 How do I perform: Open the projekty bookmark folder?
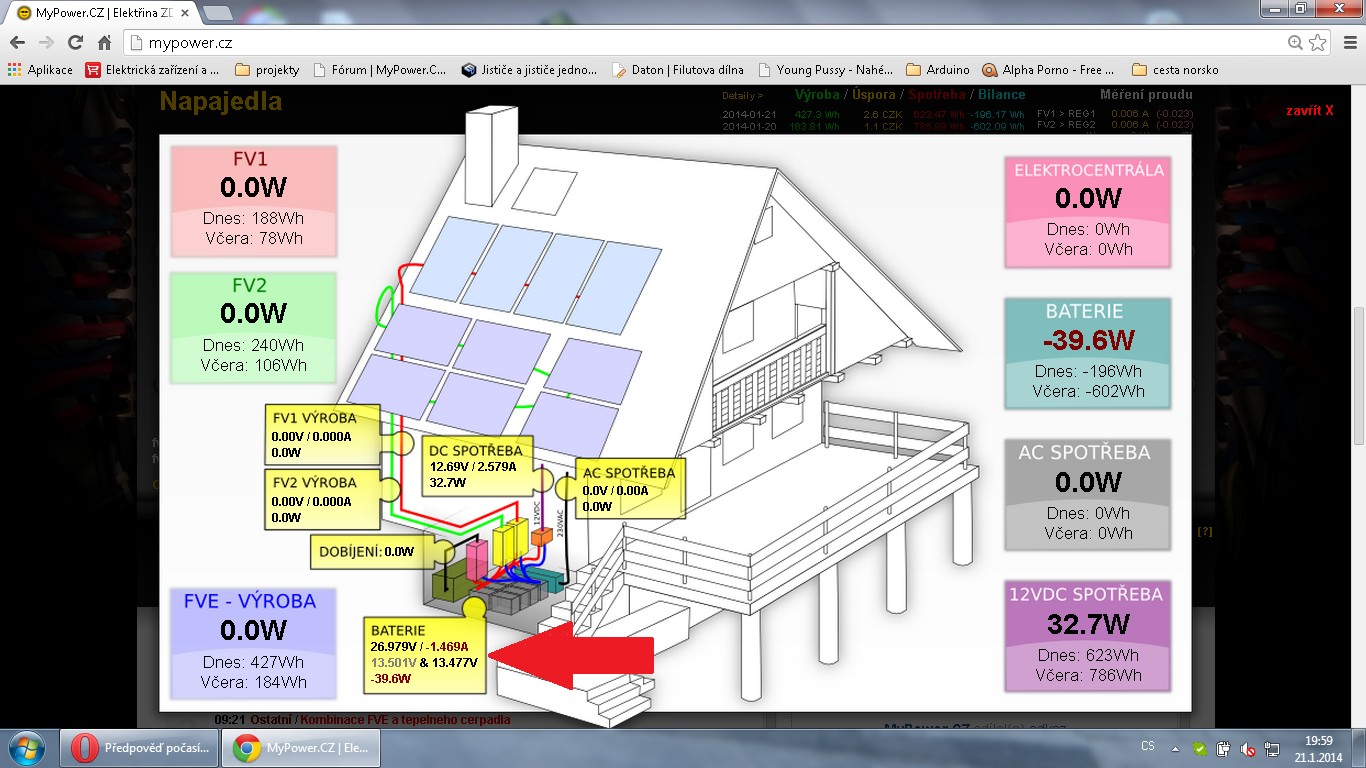[267, 70]
